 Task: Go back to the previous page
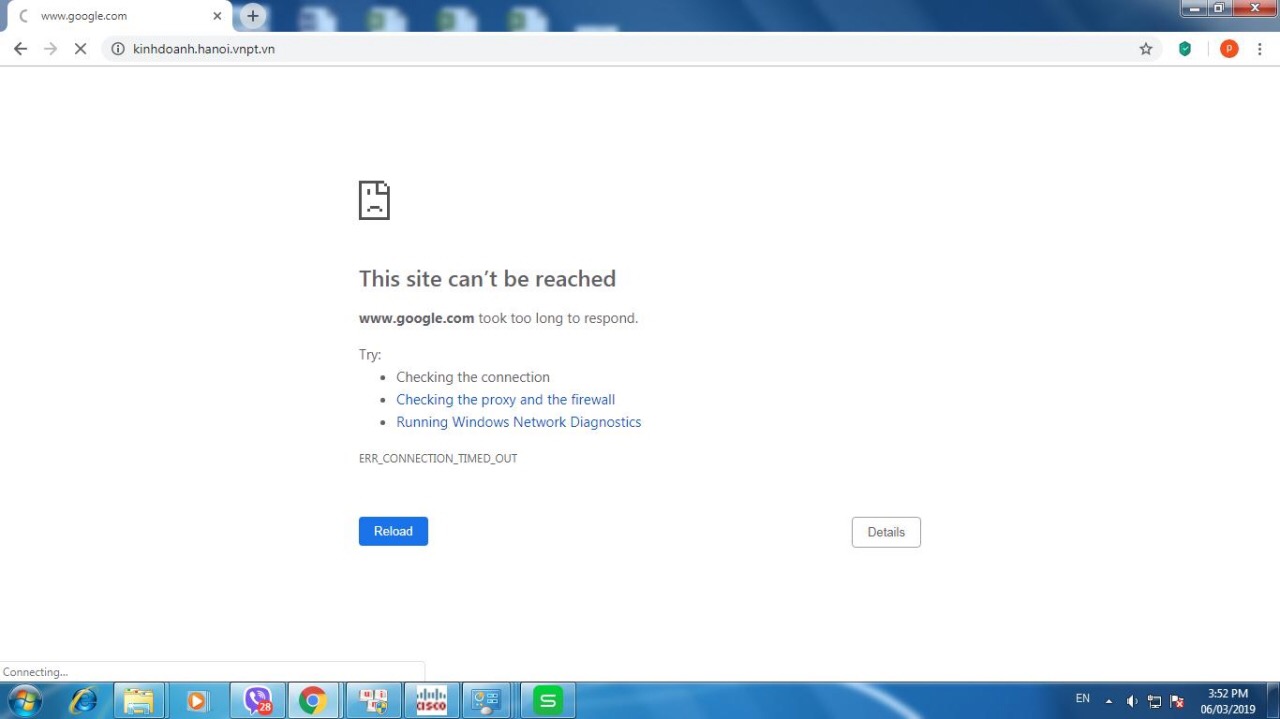pyautogui.click(x=20, y=49)
